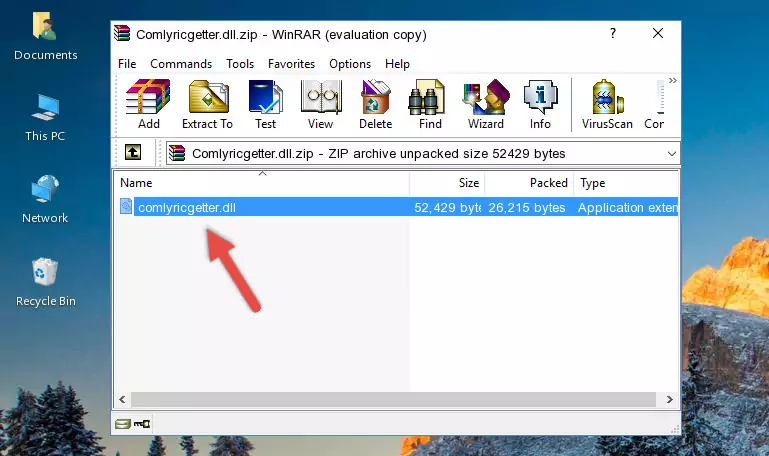Click the Delete toolbar icon
The image size is (769, 456).
click(x=376, y=104)
